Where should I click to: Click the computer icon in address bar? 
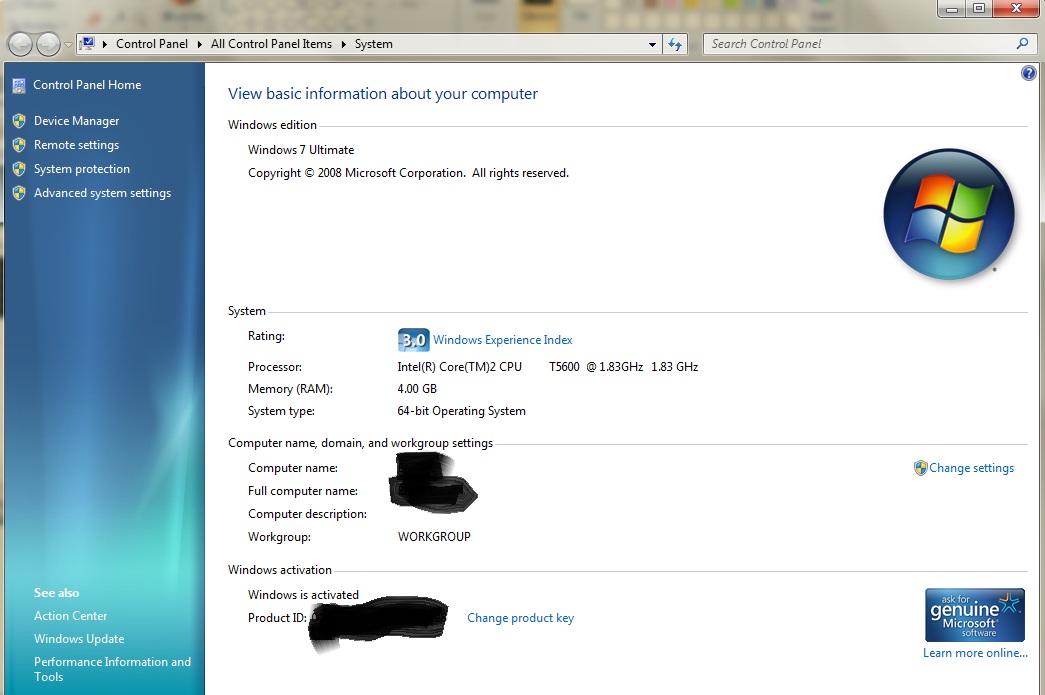tap(87, 44)
